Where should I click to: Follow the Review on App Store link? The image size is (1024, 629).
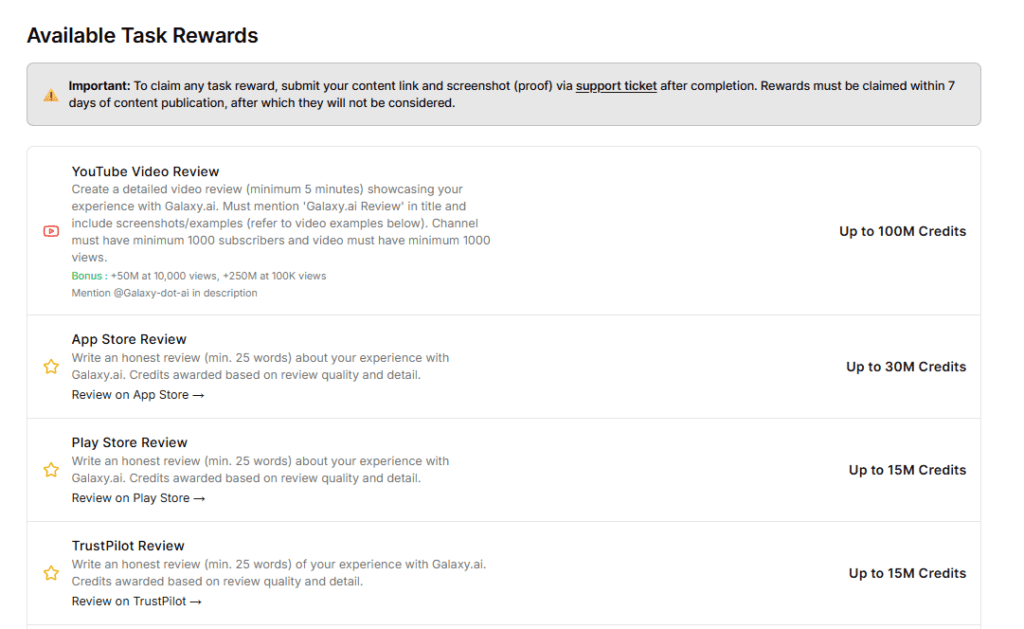[138, 395]
